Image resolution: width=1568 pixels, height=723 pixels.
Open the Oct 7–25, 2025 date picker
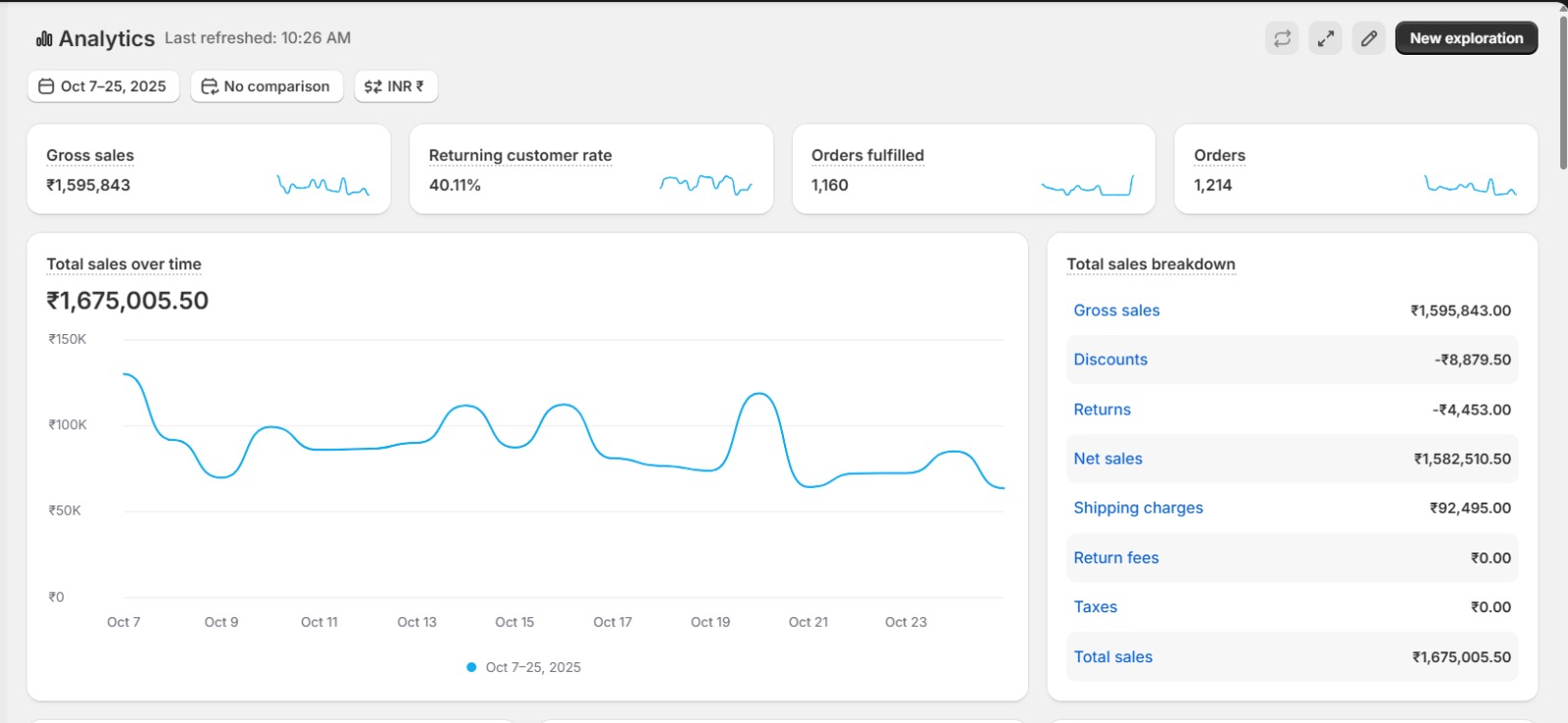(103, 86)
